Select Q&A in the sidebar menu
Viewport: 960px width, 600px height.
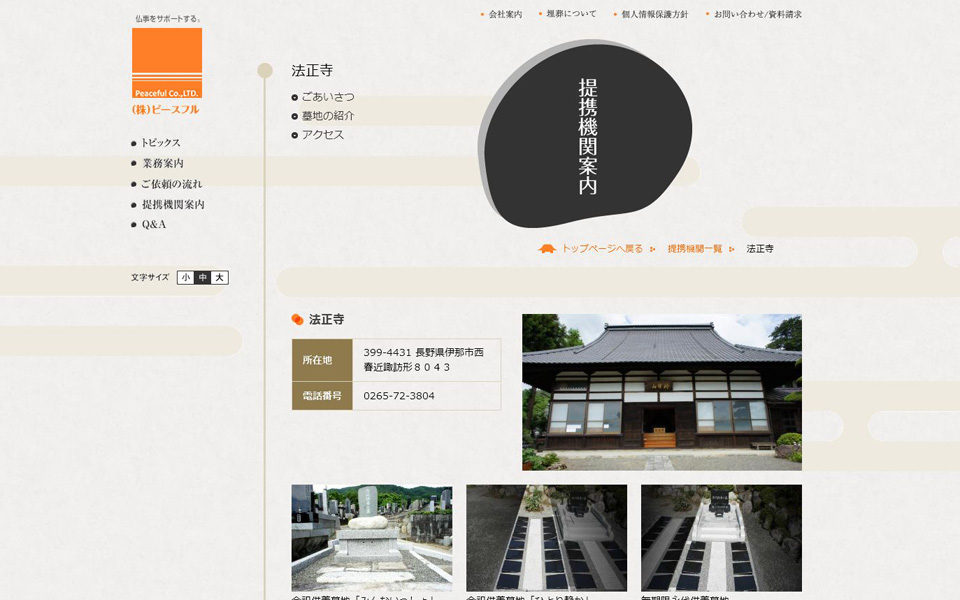(x=154, y=225)
